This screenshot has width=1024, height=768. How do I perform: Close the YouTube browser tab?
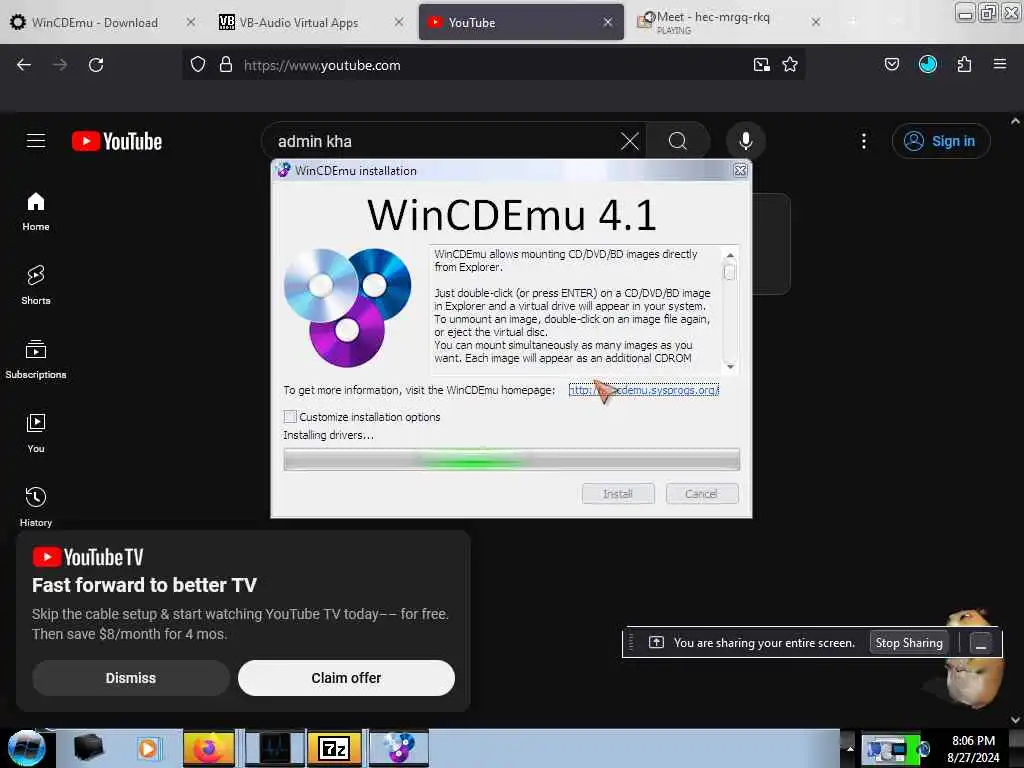tap(608, 22)
